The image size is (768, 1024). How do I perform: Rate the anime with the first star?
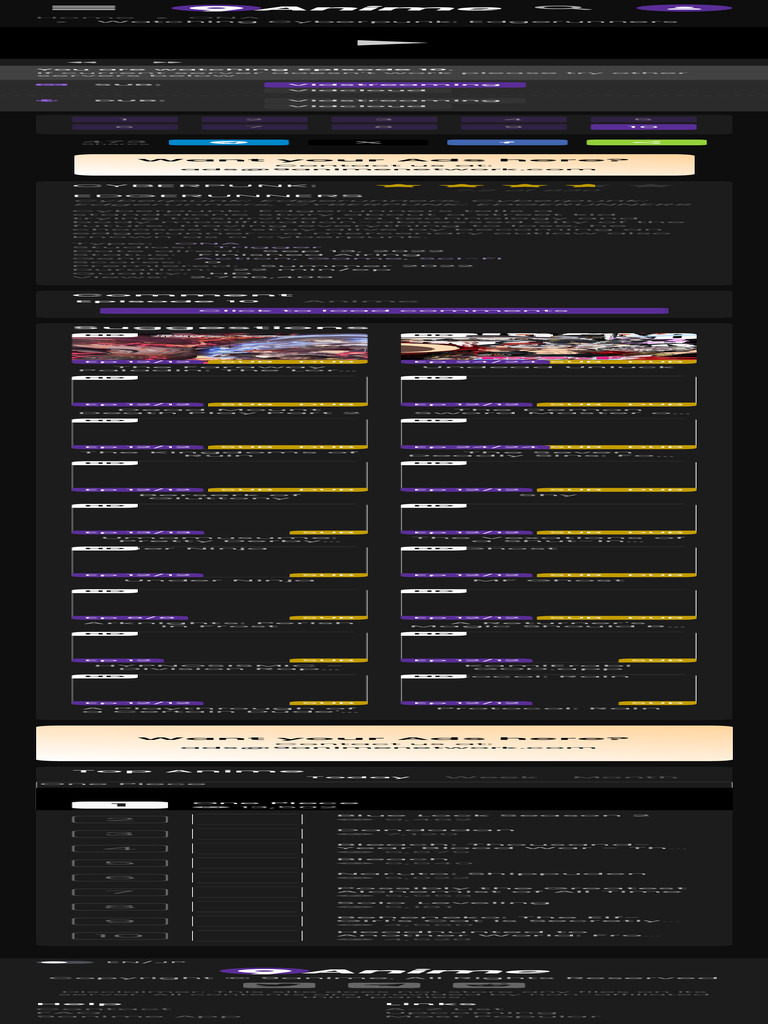(398, 186)
